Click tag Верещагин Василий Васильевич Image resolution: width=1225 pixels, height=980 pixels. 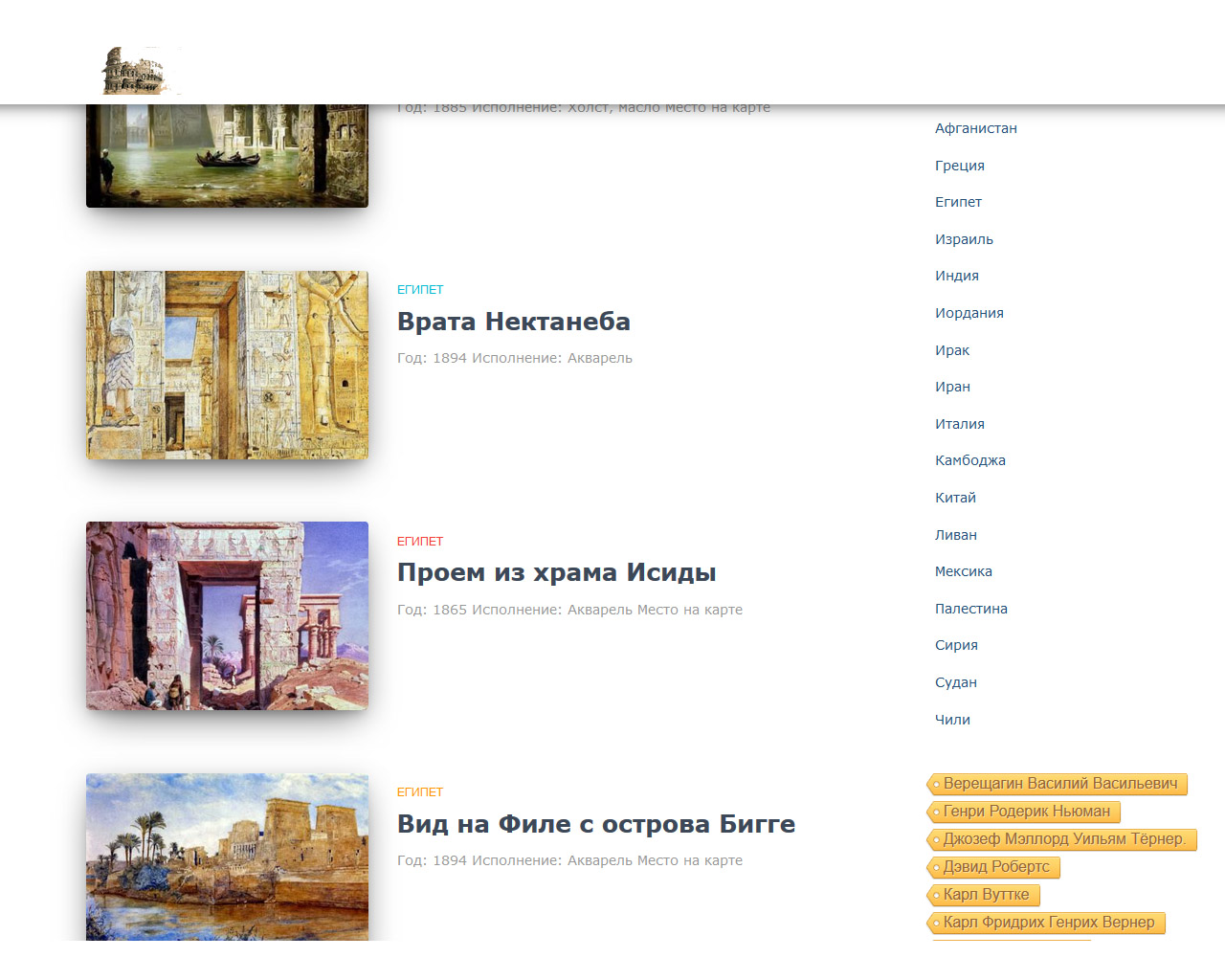pos(1058,784)
